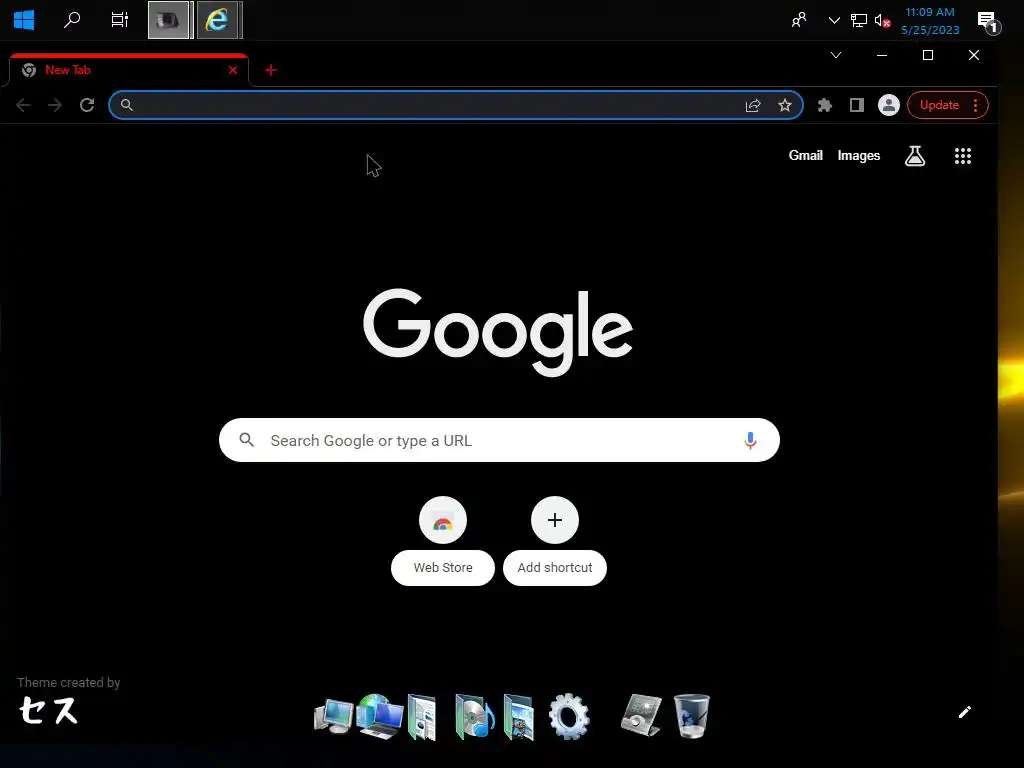The width and height of the screenshot is (1024, 768).
Task: Open the Network globe icon in the dock
Action: pyautogui.click(x=381, y=716)
